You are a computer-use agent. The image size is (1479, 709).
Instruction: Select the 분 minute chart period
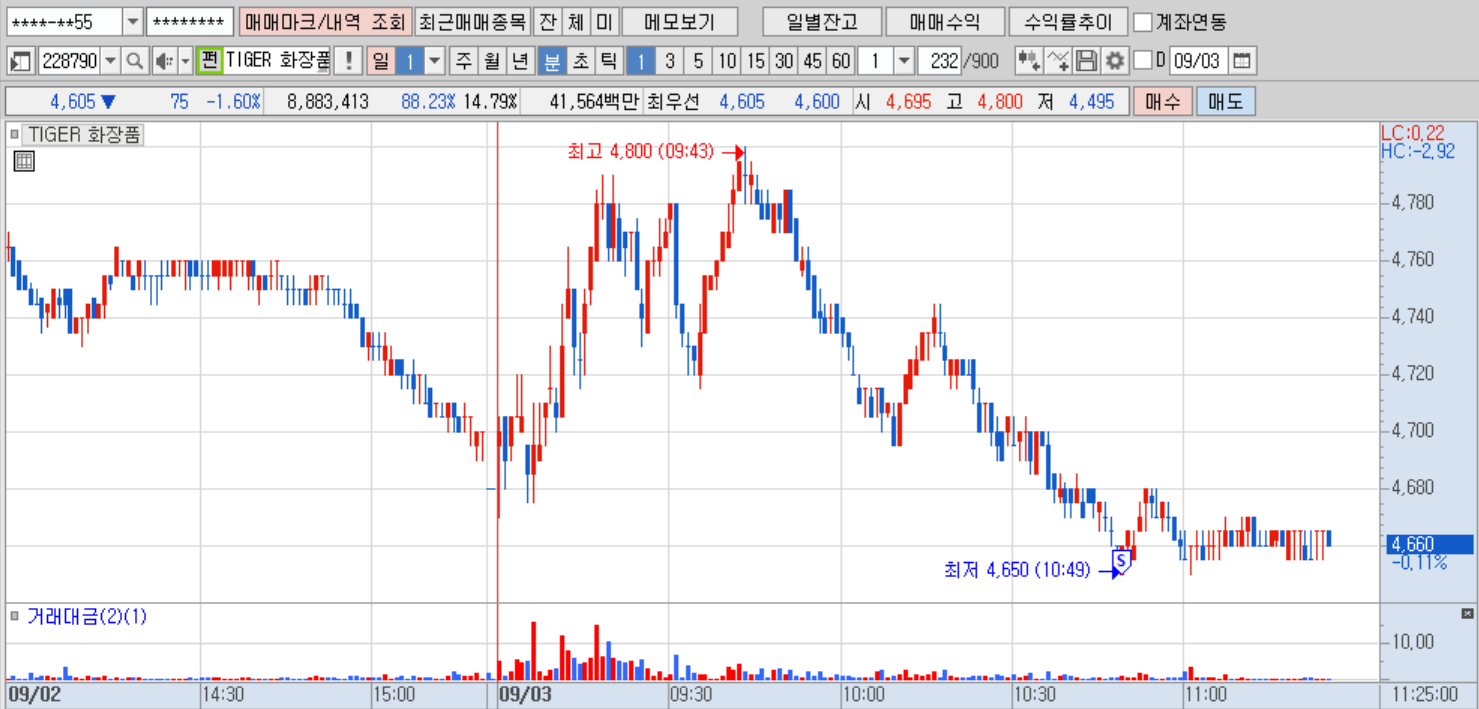point(551,61)
